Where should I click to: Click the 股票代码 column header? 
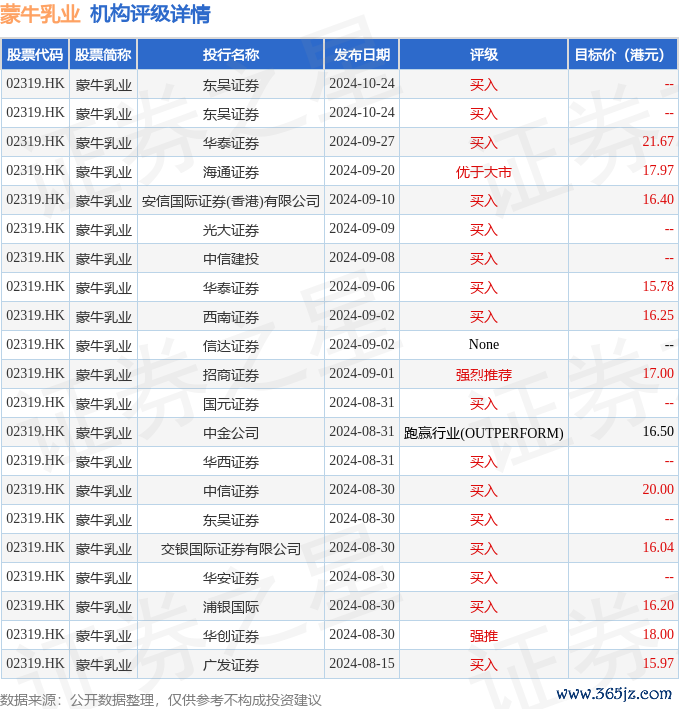pos(35,55)
